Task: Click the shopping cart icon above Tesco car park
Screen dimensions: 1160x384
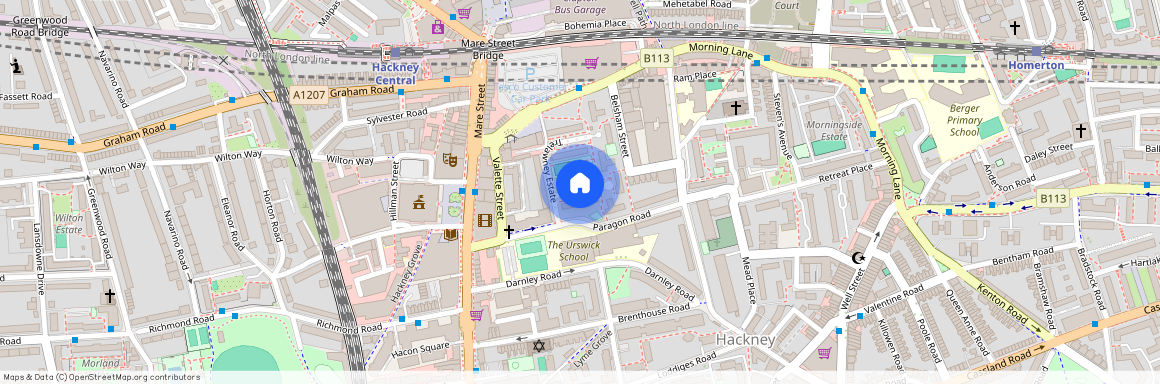Action: (590, 63)
